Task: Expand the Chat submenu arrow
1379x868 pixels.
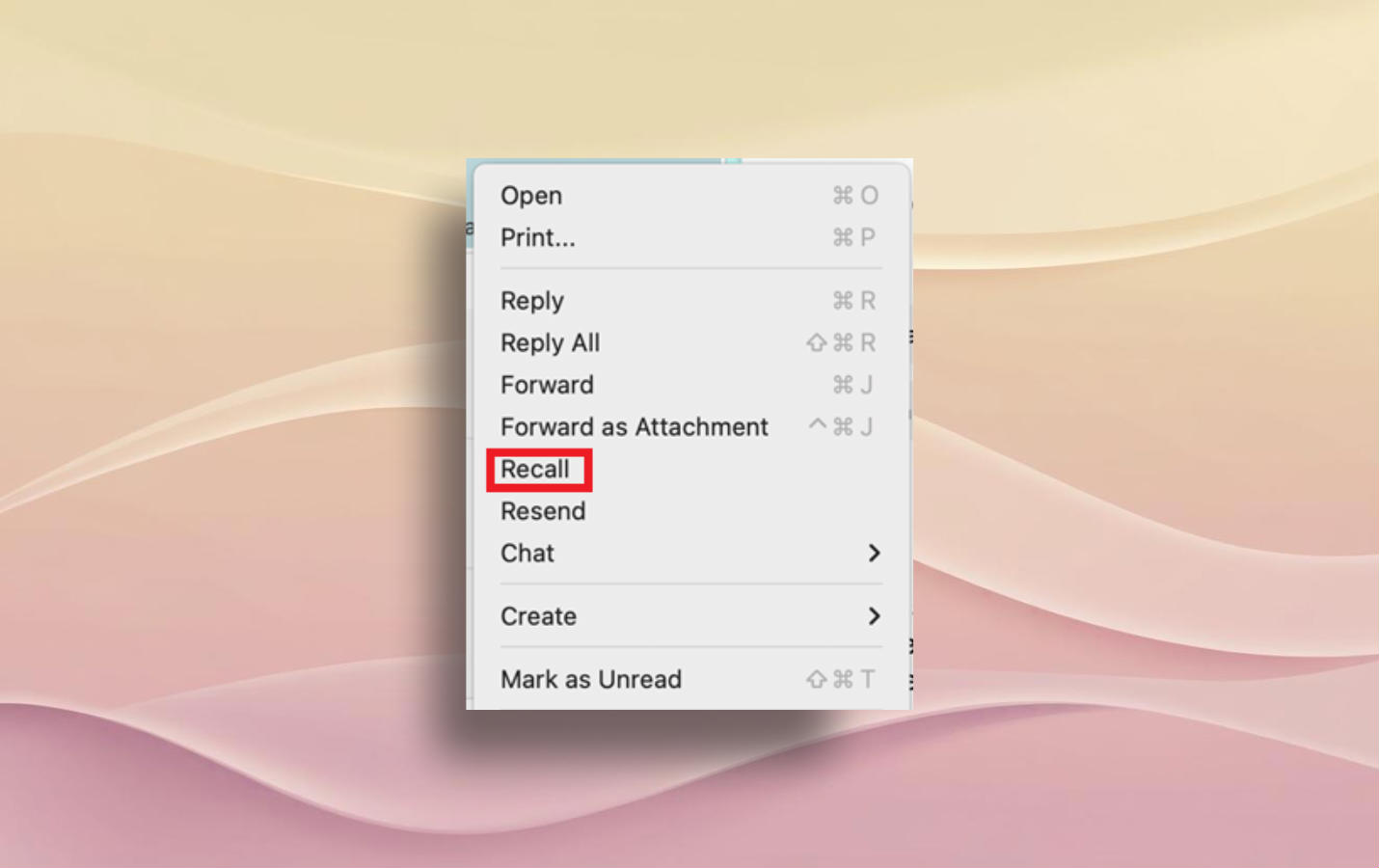Action: (874, 554)
